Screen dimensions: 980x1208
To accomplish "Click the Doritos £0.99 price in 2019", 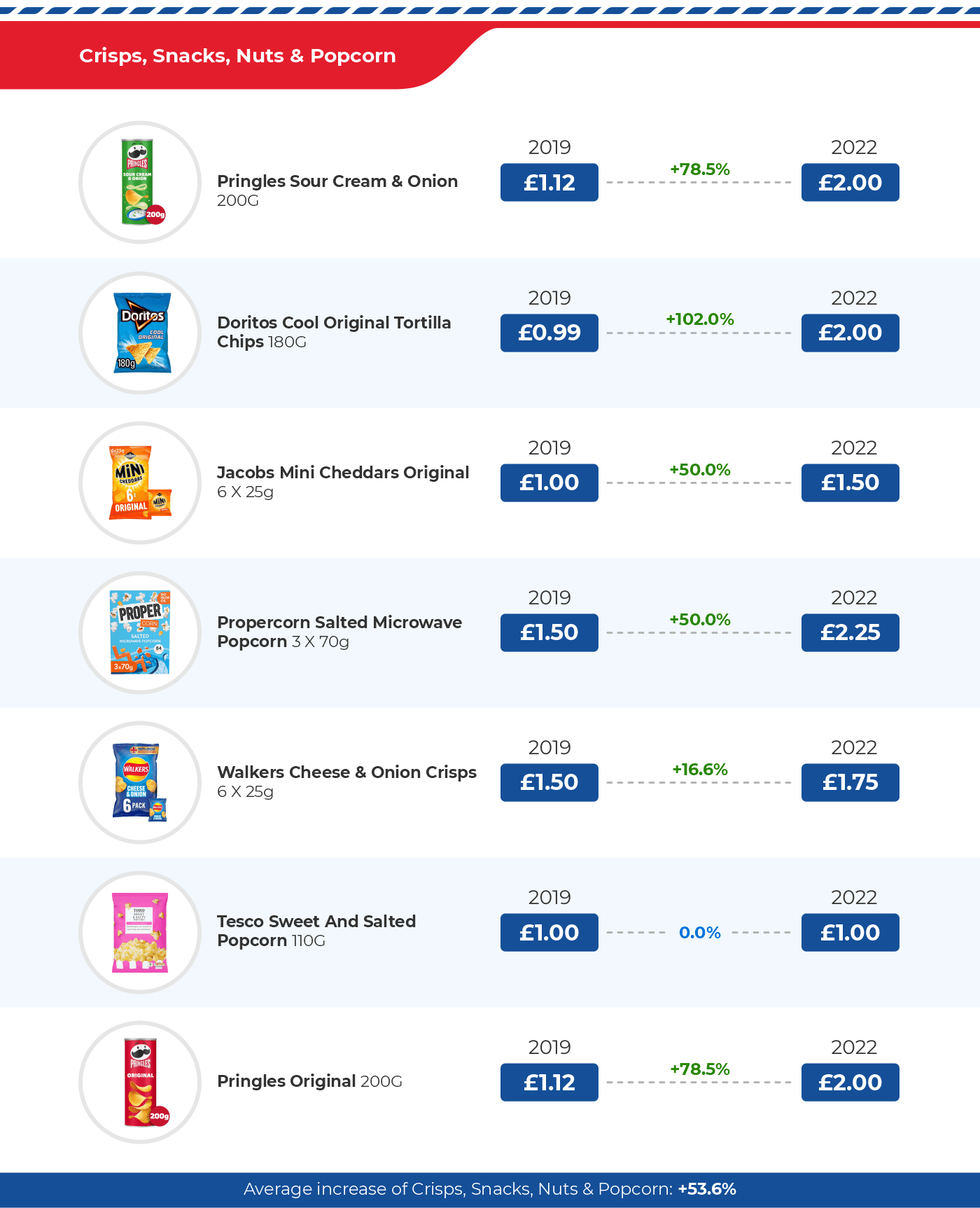I will coord(549,333).
